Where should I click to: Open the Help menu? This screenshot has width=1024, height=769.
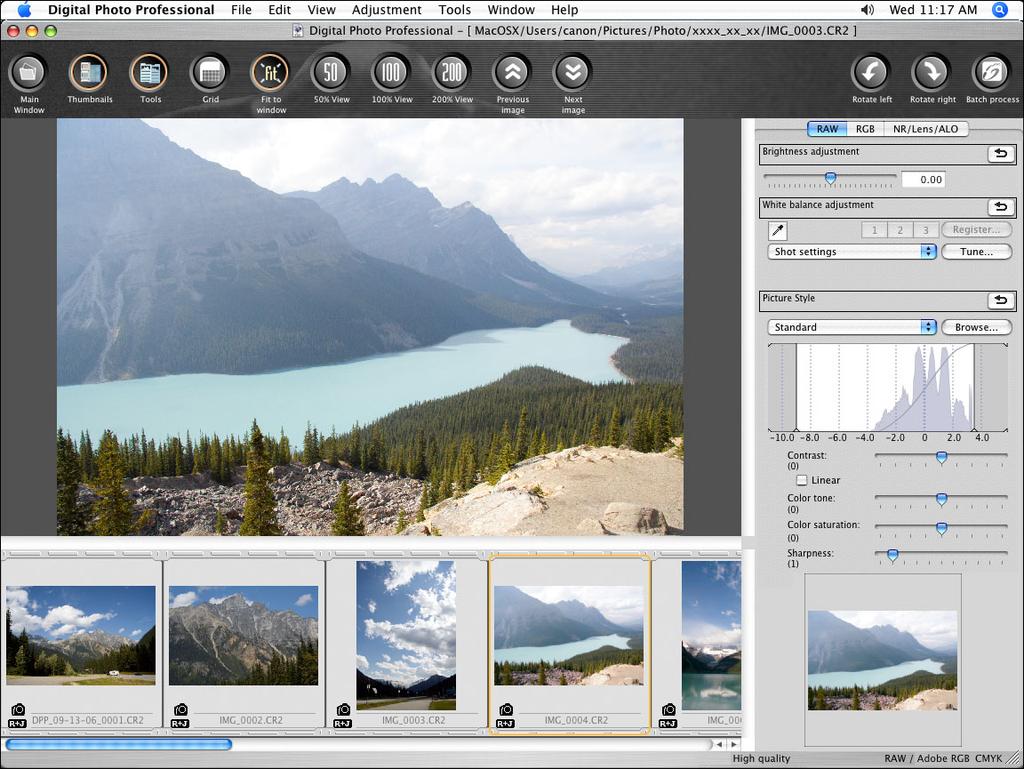click(x=564, y=10)
